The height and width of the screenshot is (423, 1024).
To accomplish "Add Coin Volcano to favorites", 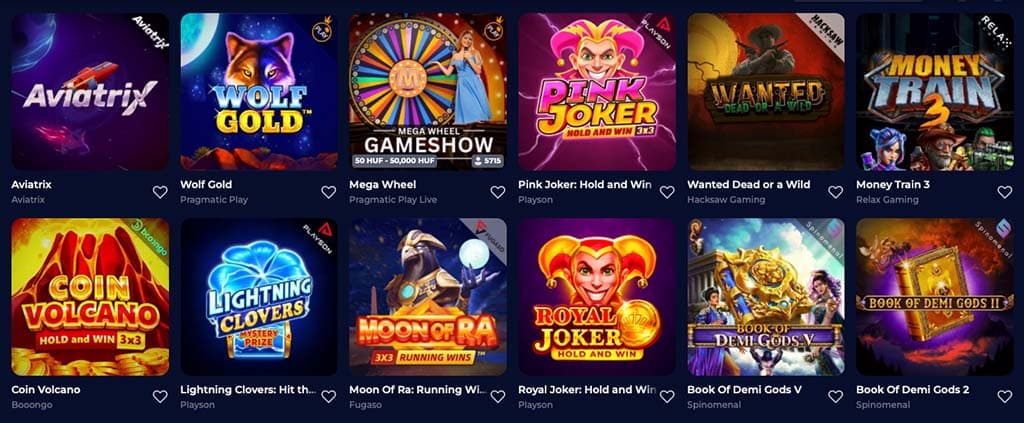I will point(160,396).
